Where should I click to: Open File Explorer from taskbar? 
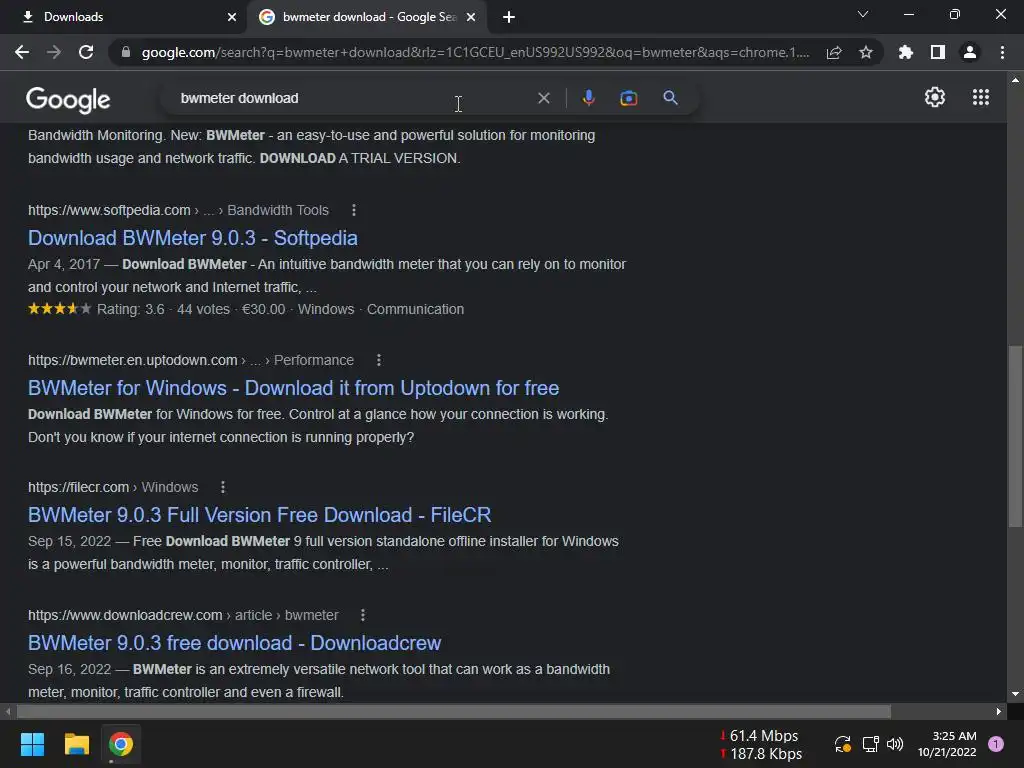pos(76,744)
